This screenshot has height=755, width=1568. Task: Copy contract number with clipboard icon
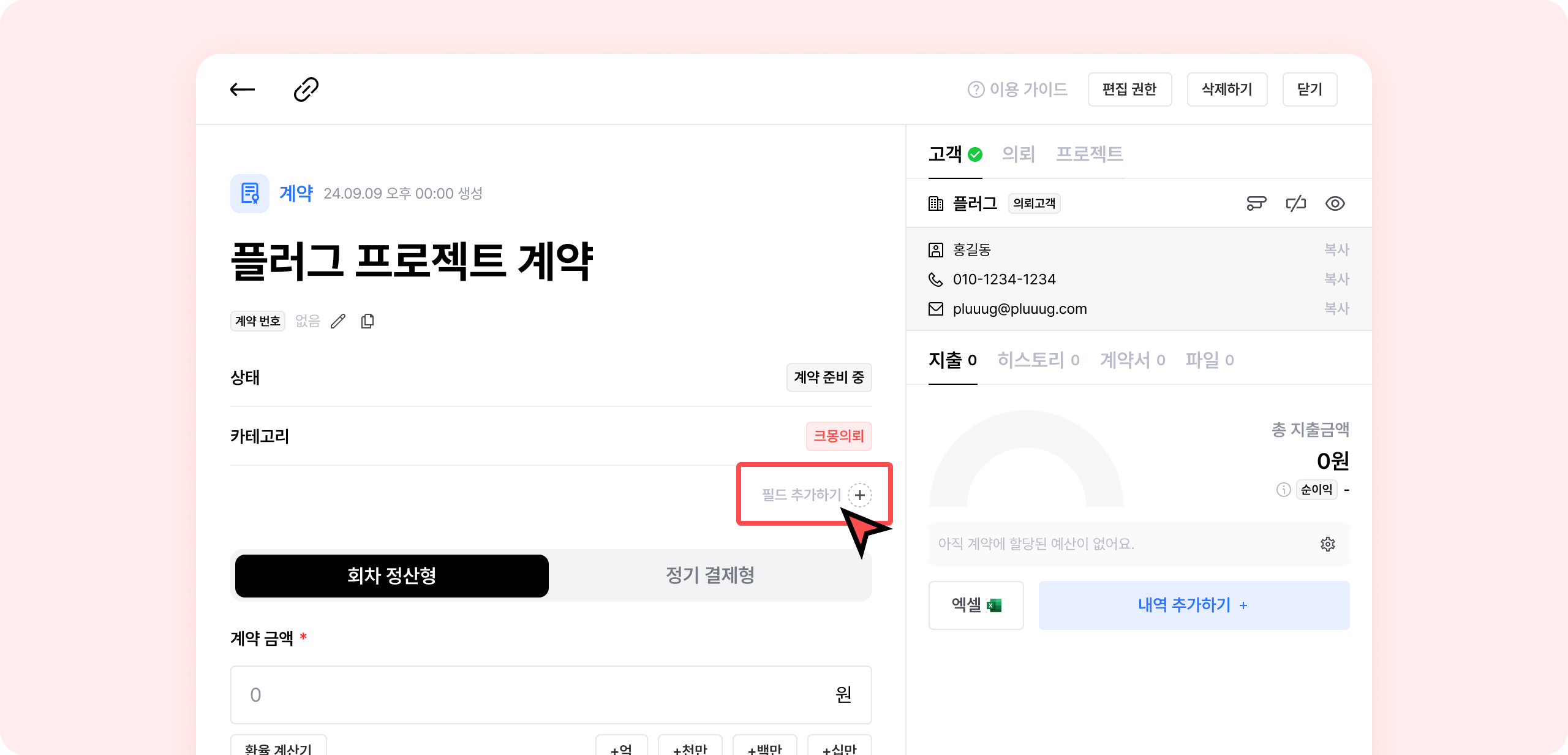pyautogui.click(x=367, y=321)
